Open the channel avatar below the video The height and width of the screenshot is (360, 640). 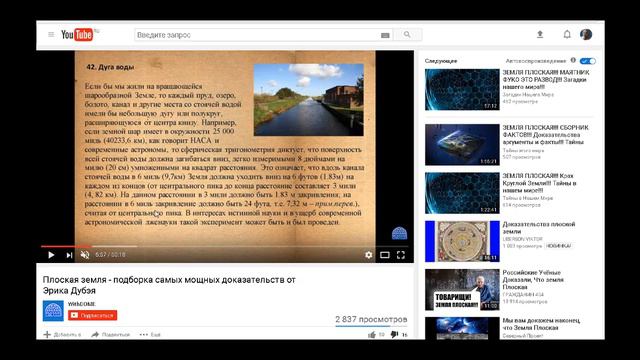click(53, 311)
